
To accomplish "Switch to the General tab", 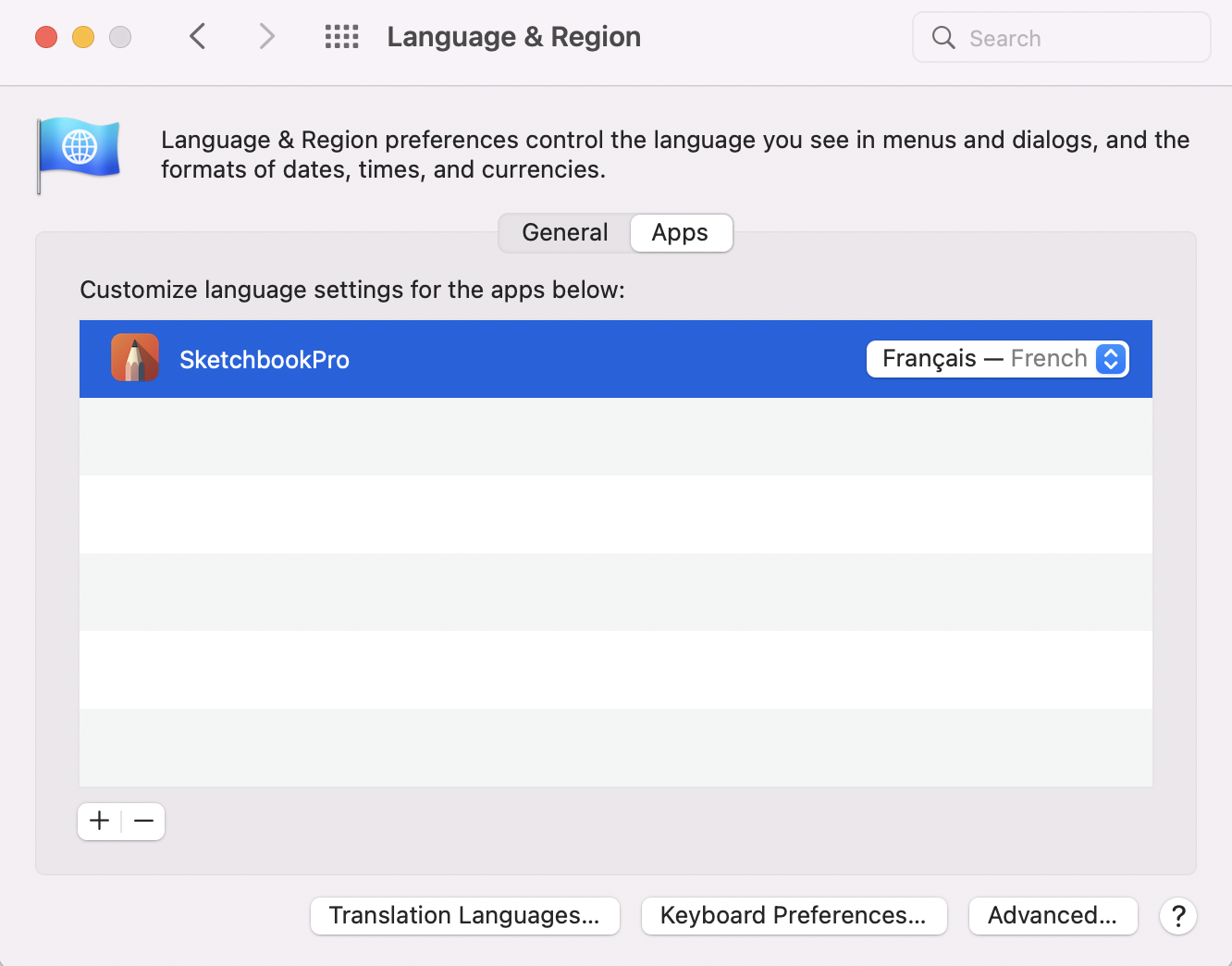I will point(565,233).
